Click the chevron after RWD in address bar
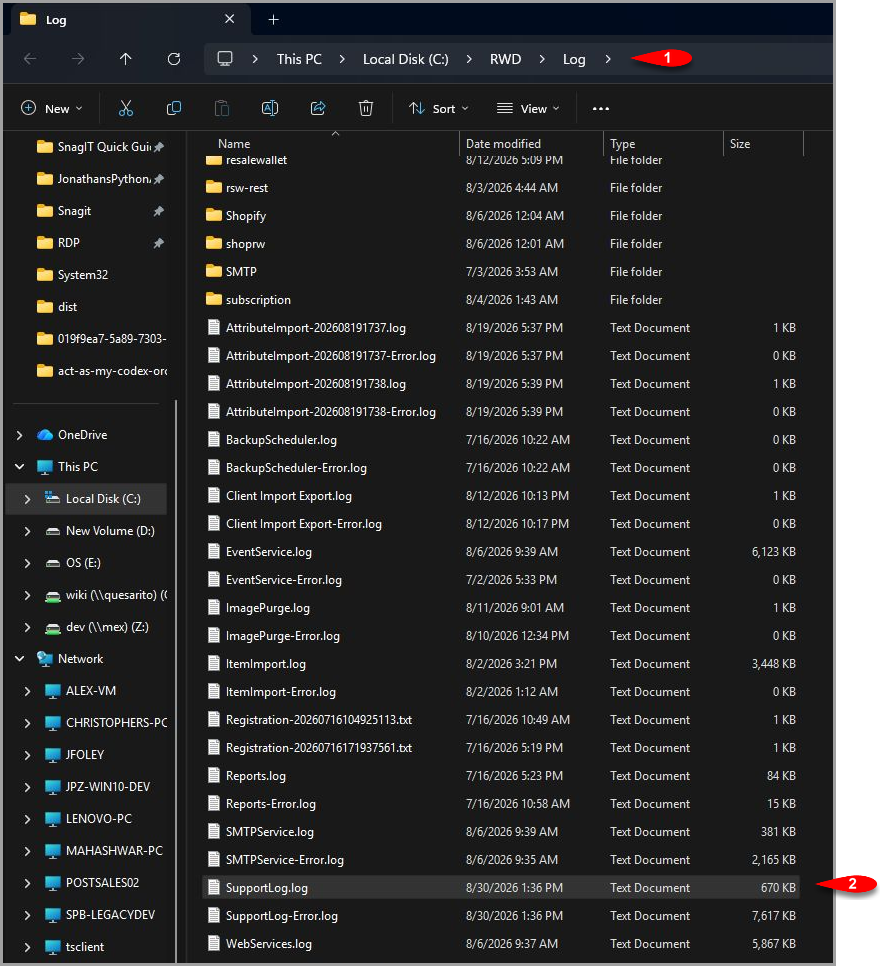884x966 pixels. (x=542, y=59)
